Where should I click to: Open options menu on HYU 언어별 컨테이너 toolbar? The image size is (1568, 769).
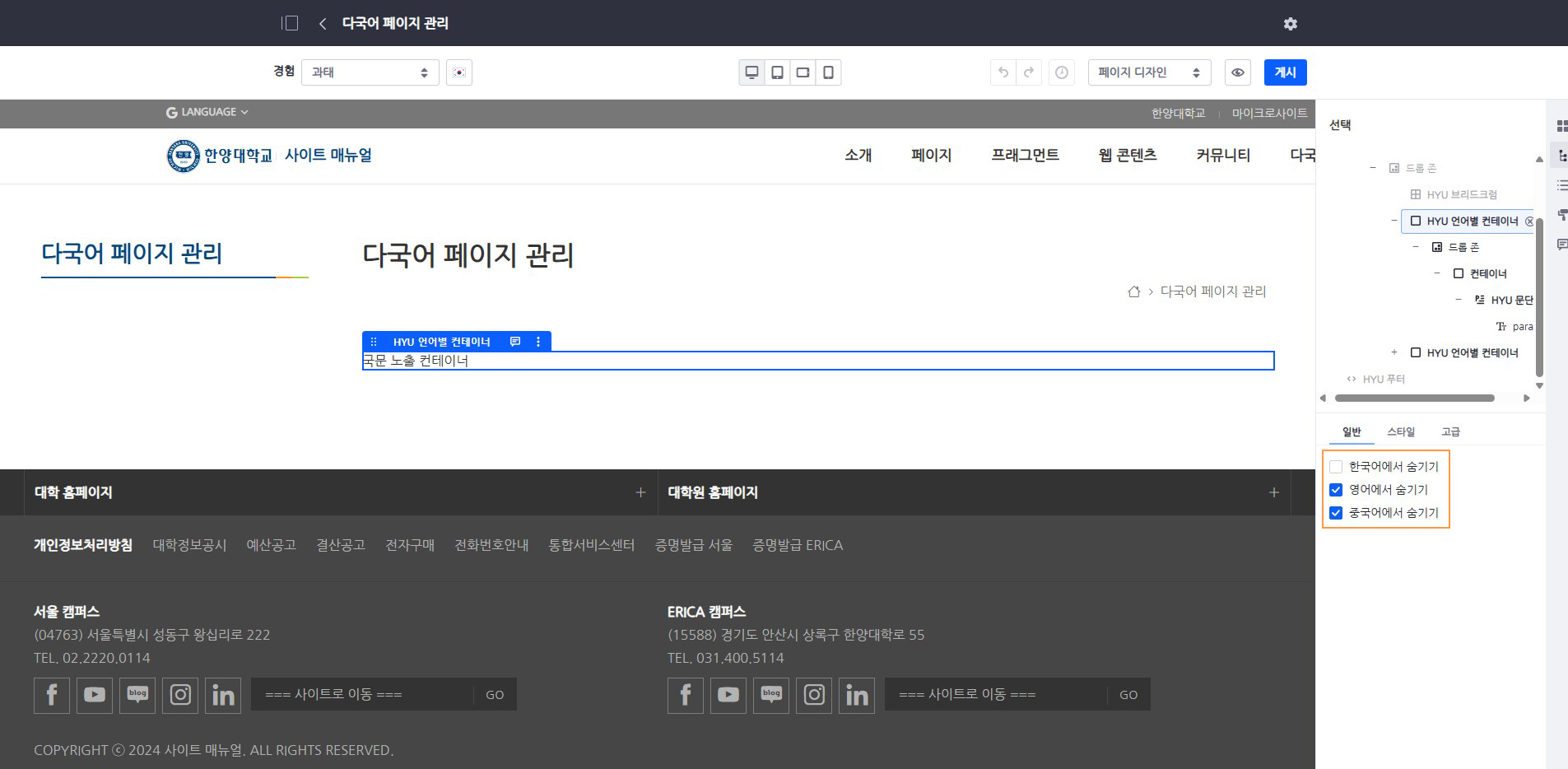(x=538, y=342)
